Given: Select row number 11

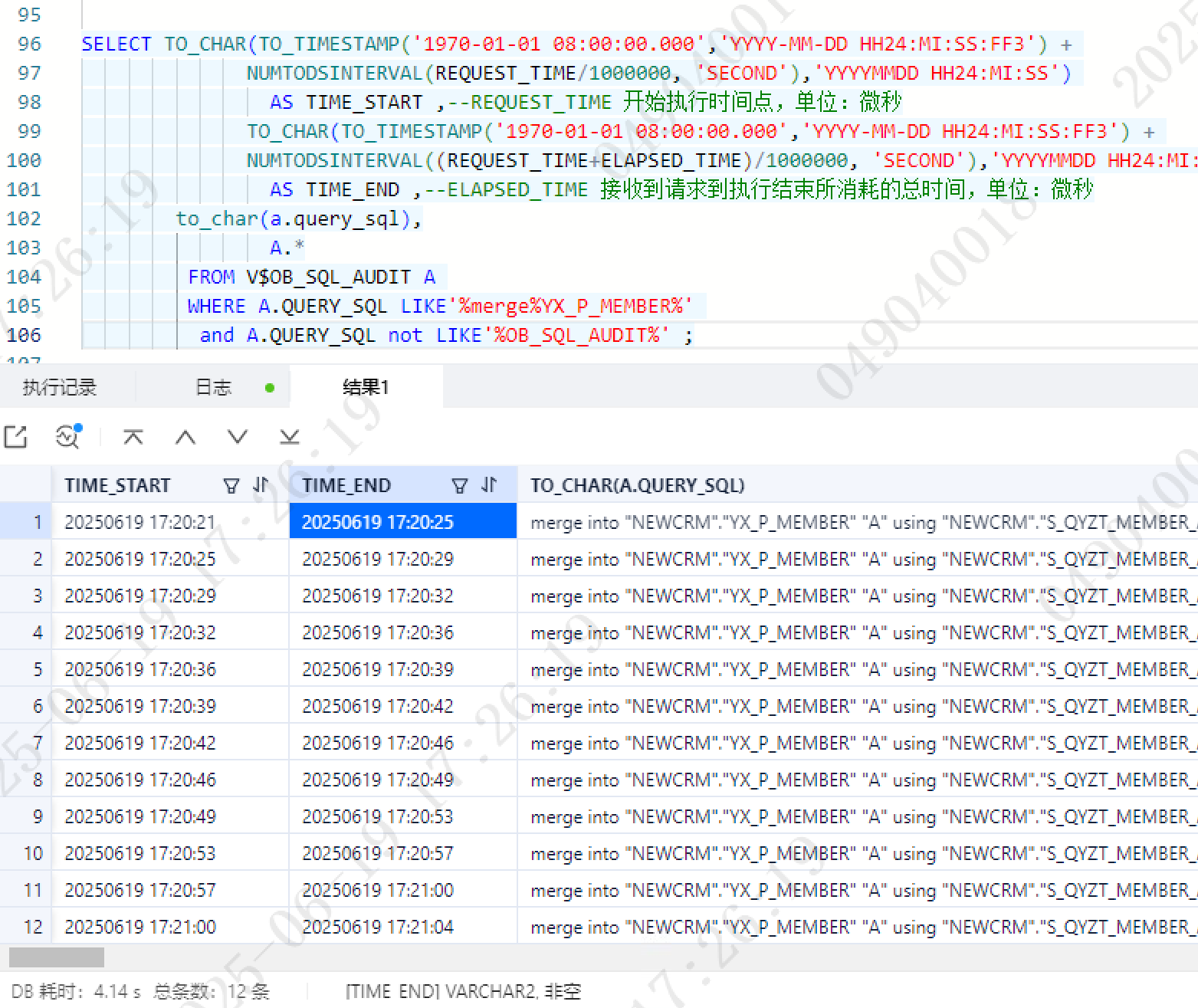Looking at the screenshot, I should [26, 890].
